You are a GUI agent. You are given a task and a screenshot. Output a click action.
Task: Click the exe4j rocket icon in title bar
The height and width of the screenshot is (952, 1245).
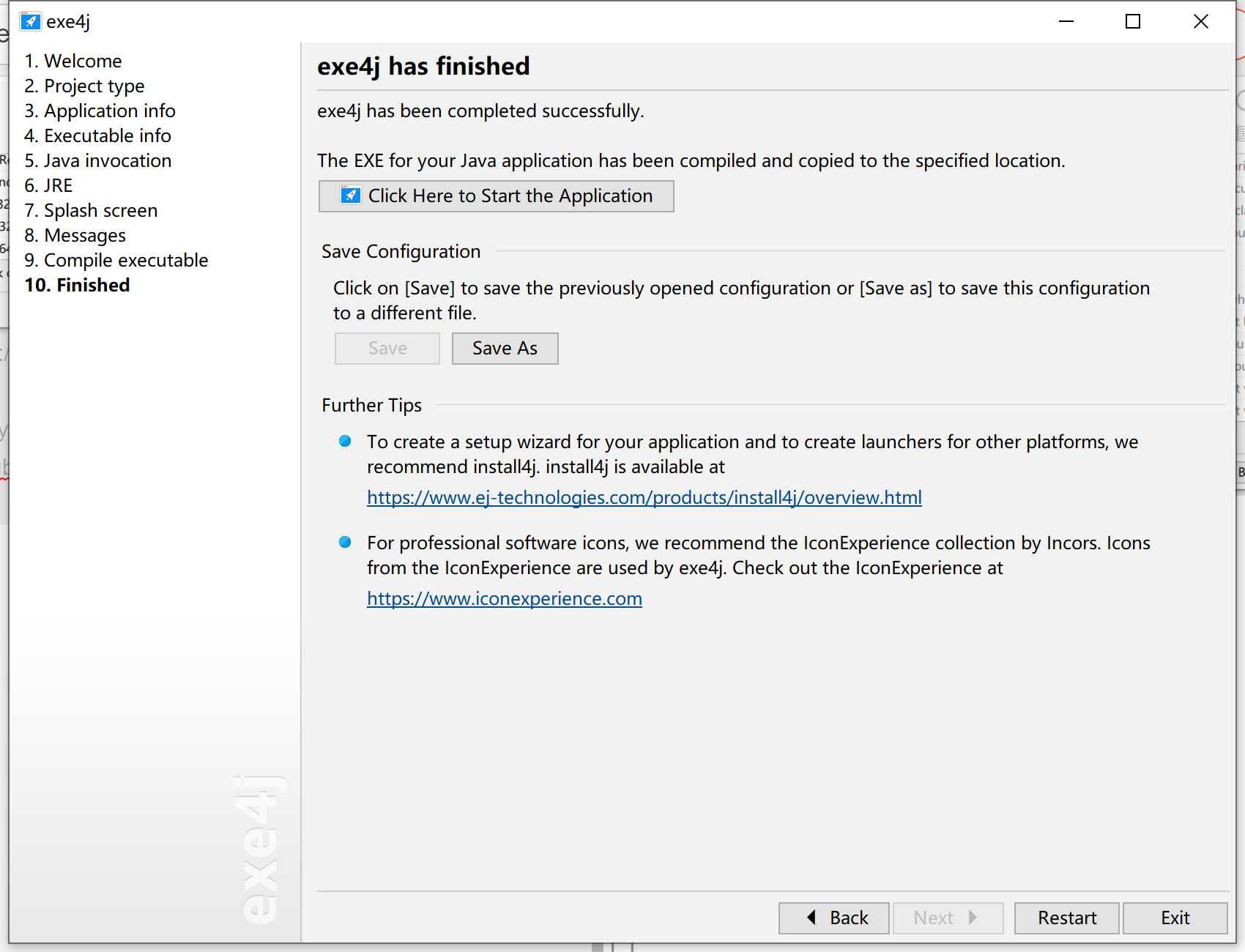31,21
